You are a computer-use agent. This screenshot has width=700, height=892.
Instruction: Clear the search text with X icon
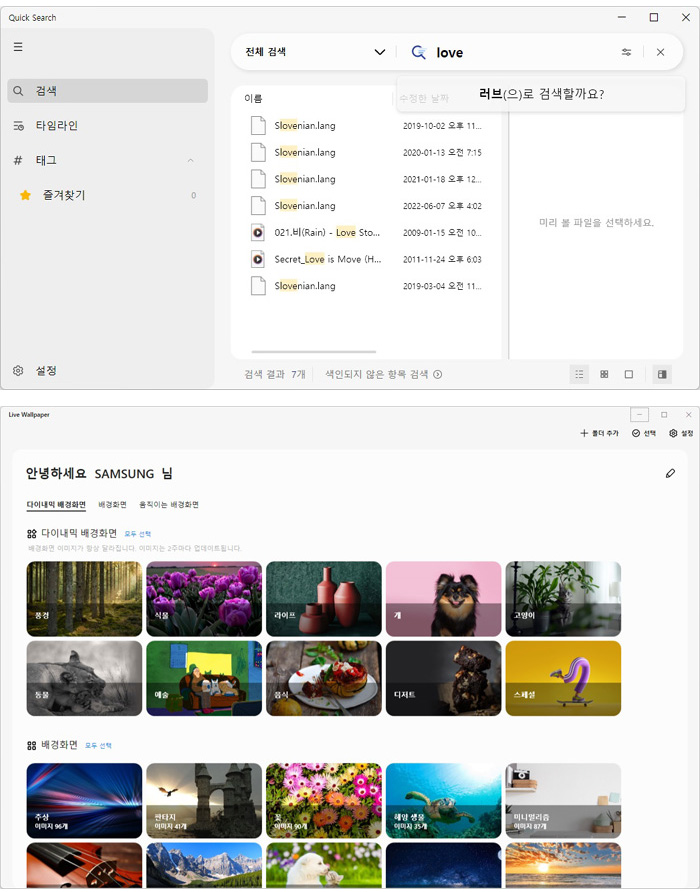pyautogui.click(x=660, y=52)
